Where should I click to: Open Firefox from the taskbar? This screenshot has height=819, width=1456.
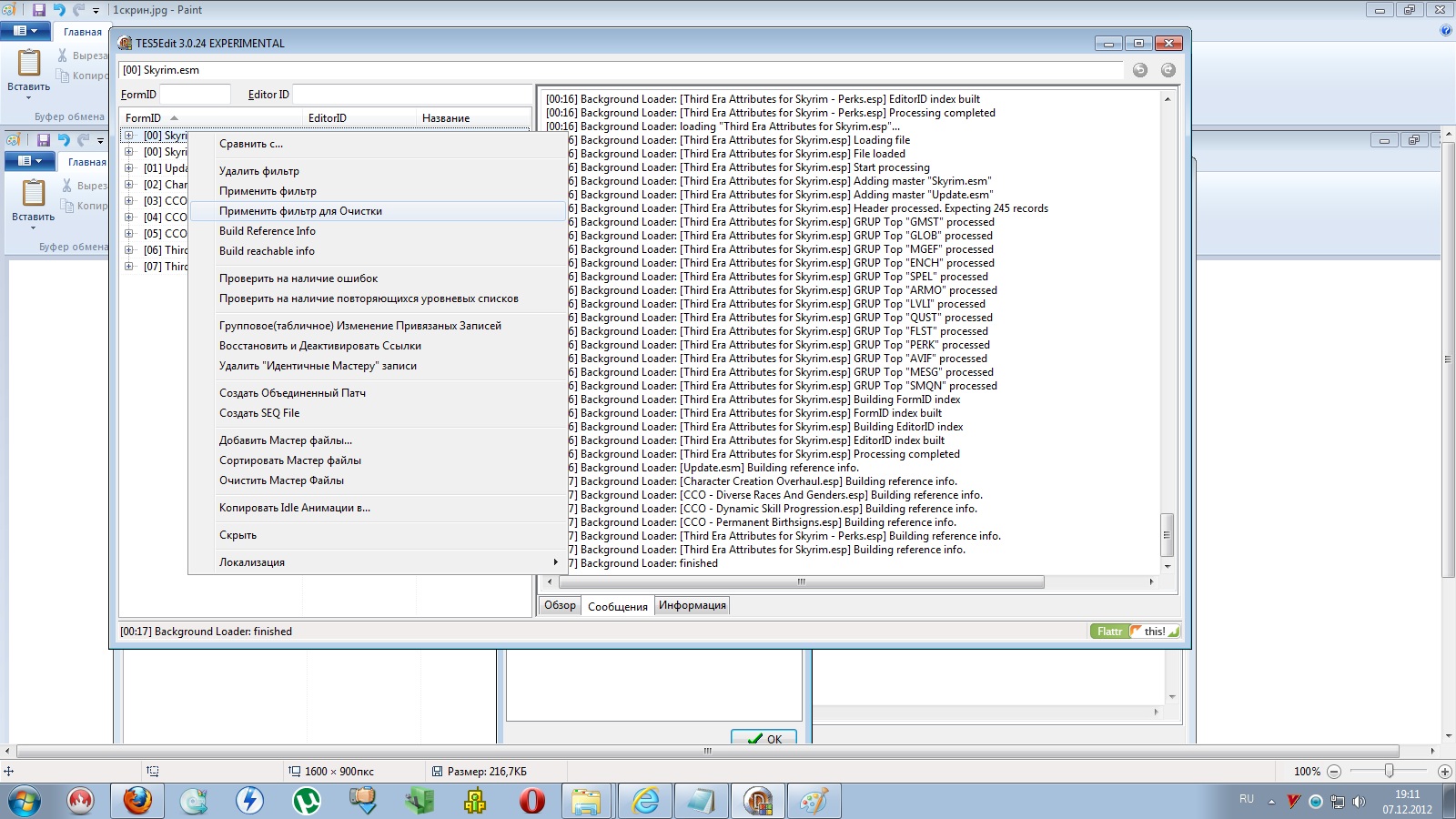tap(137, 801)
